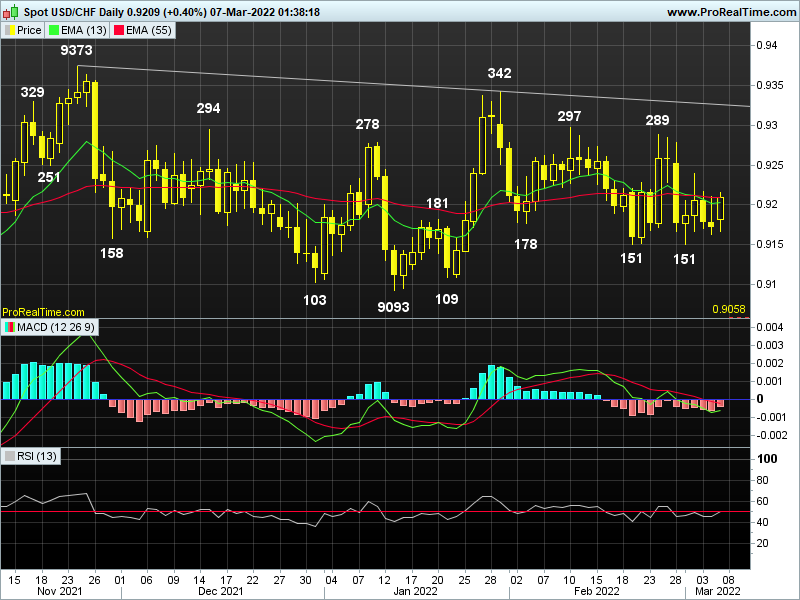Screen dimensions: 800x600
Task: Click the 0.915 price axis label
Action: (770, 244)
